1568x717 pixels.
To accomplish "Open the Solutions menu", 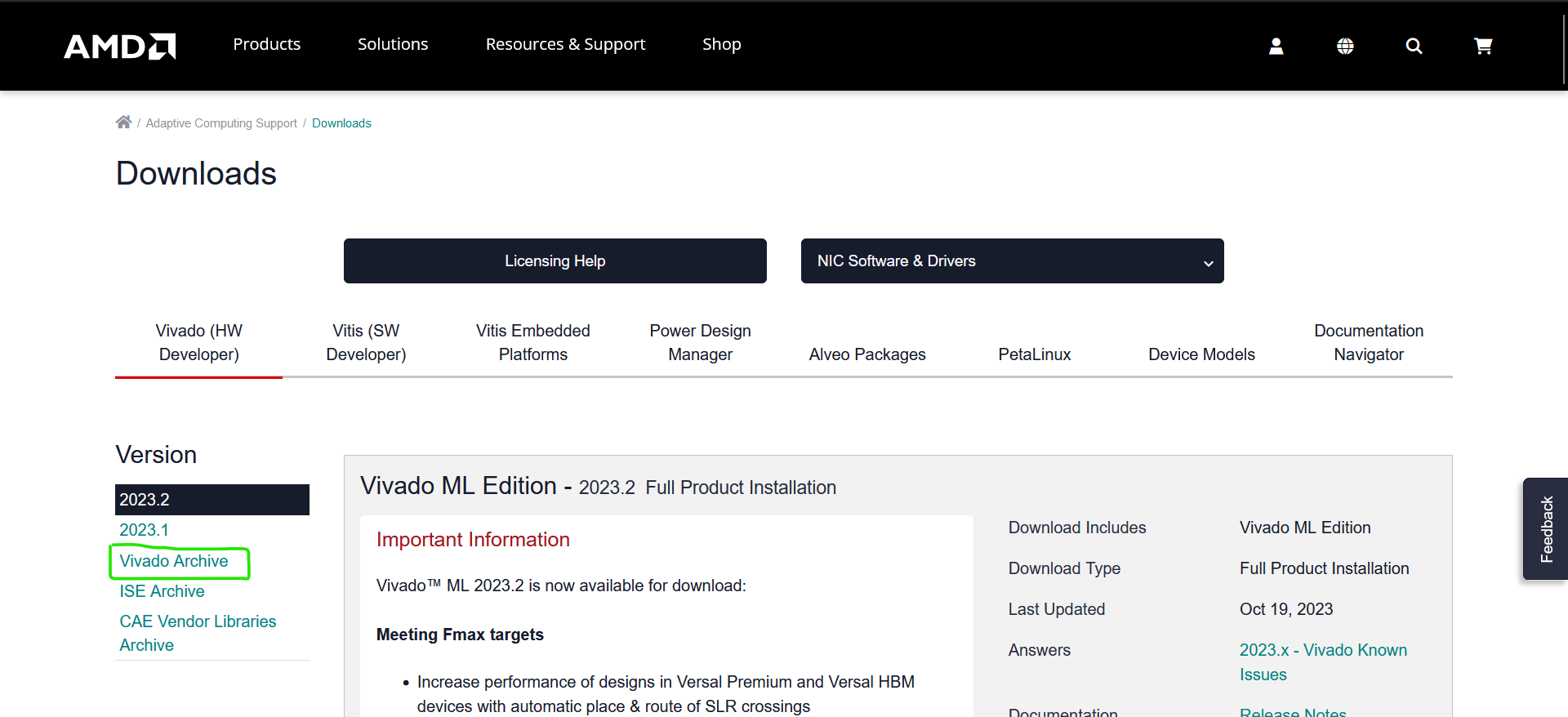I will point(393,44).
